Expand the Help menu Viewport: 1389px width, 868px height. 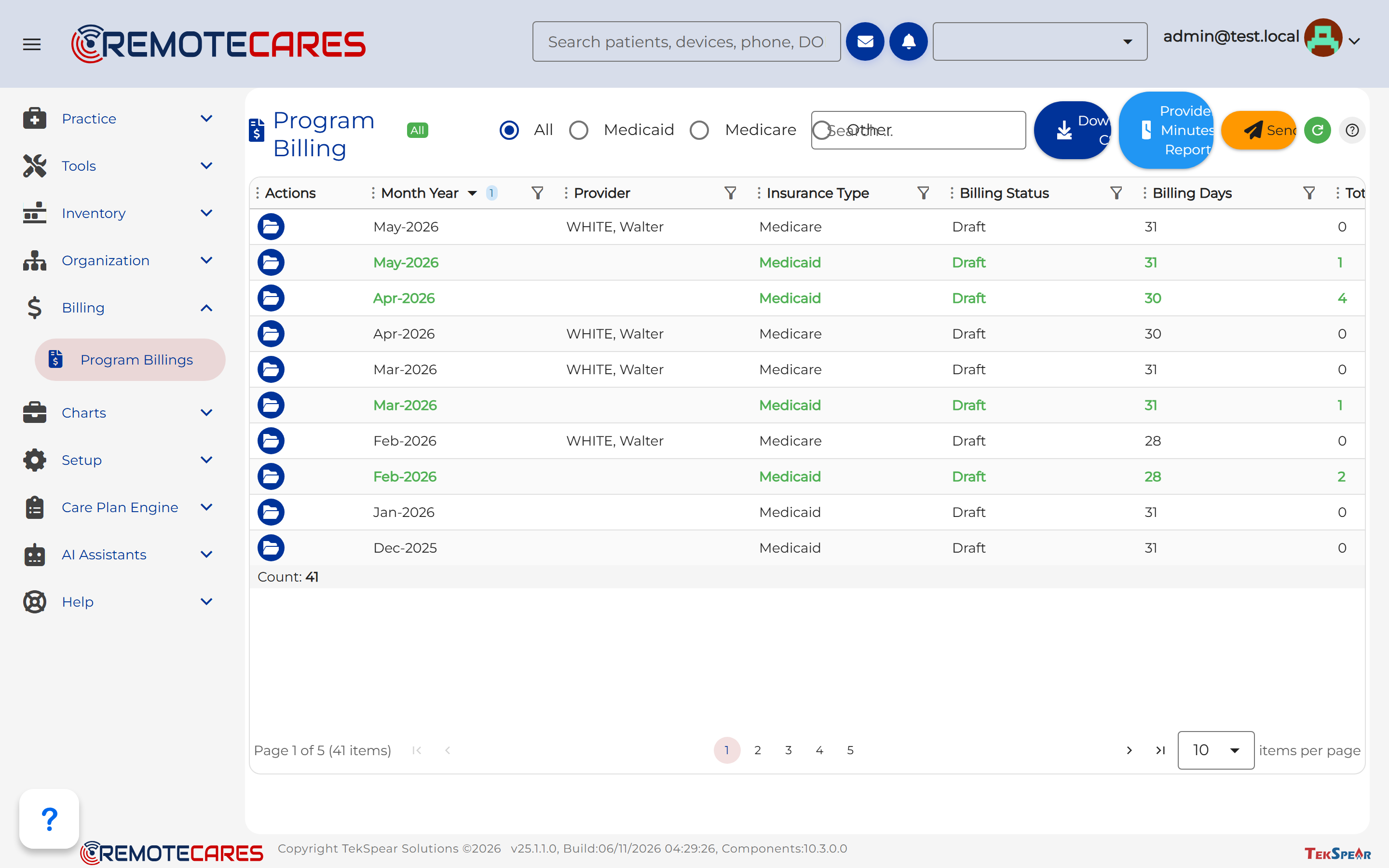coord(118,602)
